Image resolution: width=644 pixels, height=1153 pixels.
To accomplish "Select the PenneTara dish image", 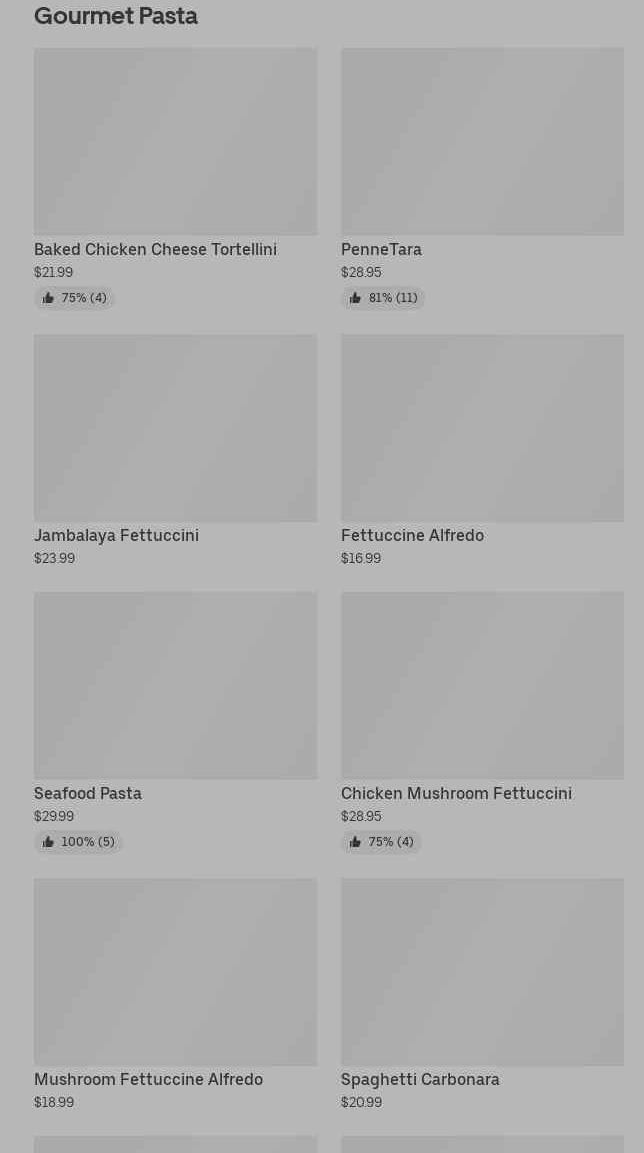I will pyautogui.click(x=482, y=141).
